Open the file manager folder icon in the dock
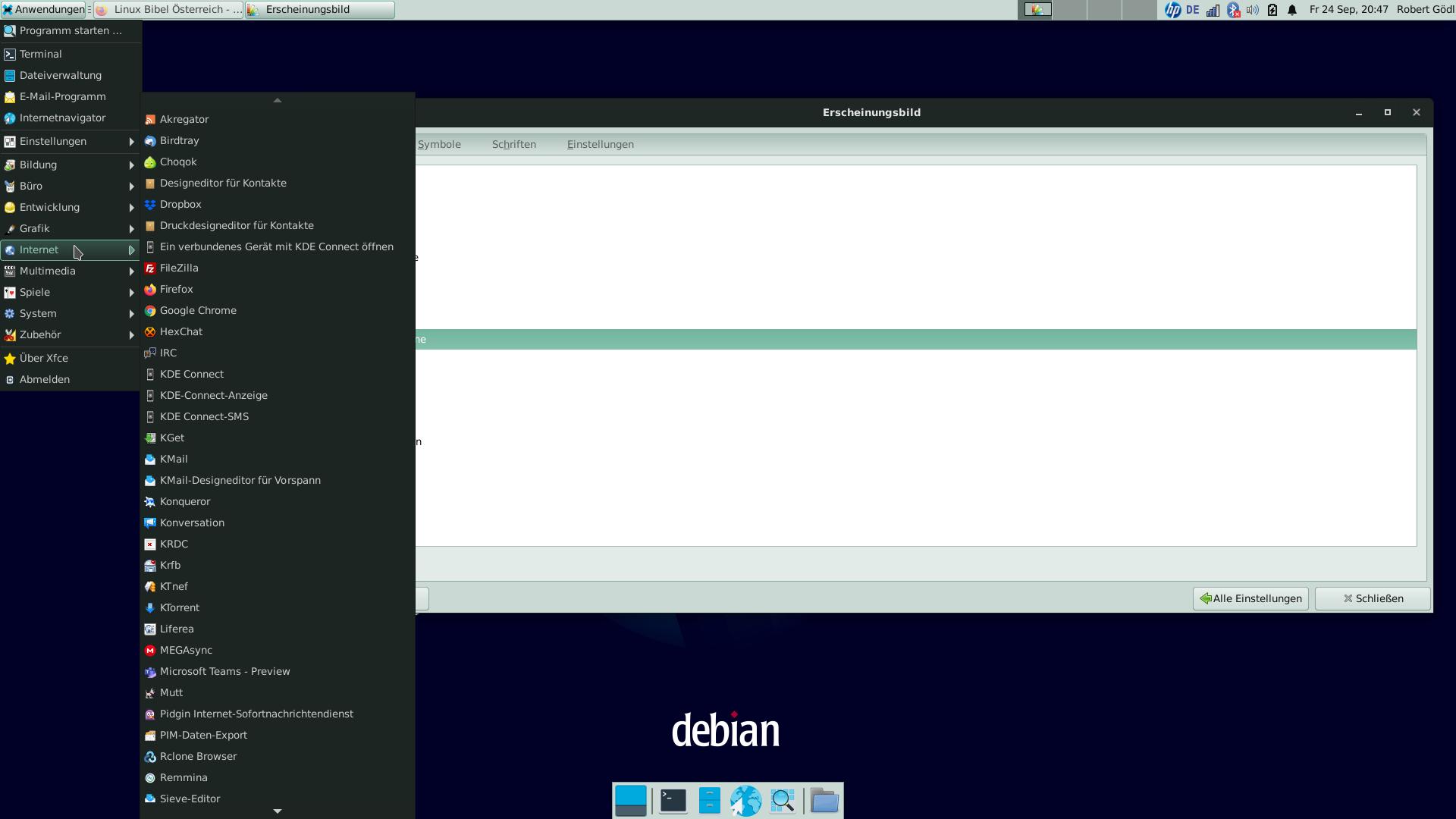 click(824, 800)
